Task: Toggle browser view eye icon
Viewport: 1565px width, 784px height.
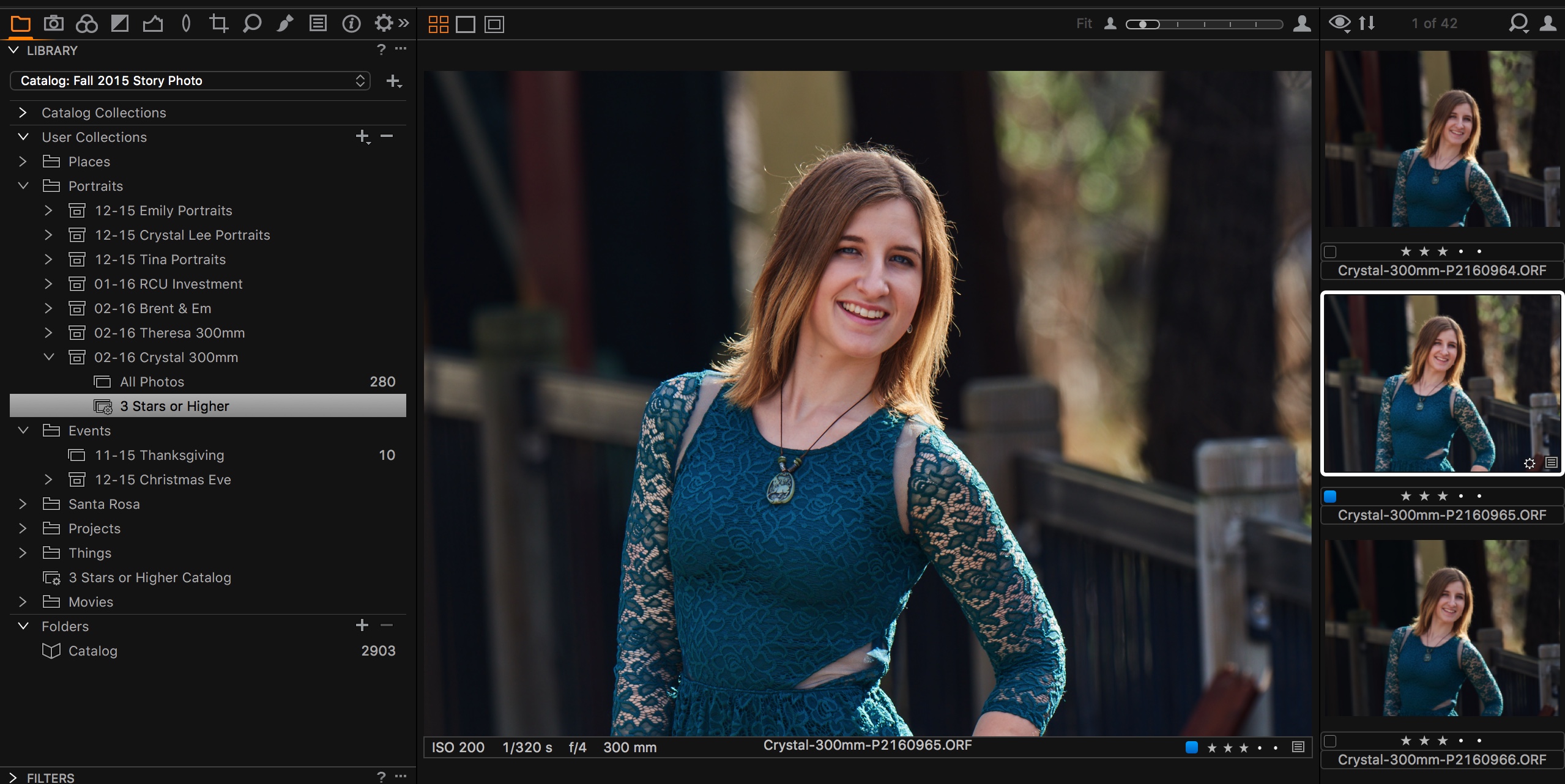Action: click(x=1339, y=23)
